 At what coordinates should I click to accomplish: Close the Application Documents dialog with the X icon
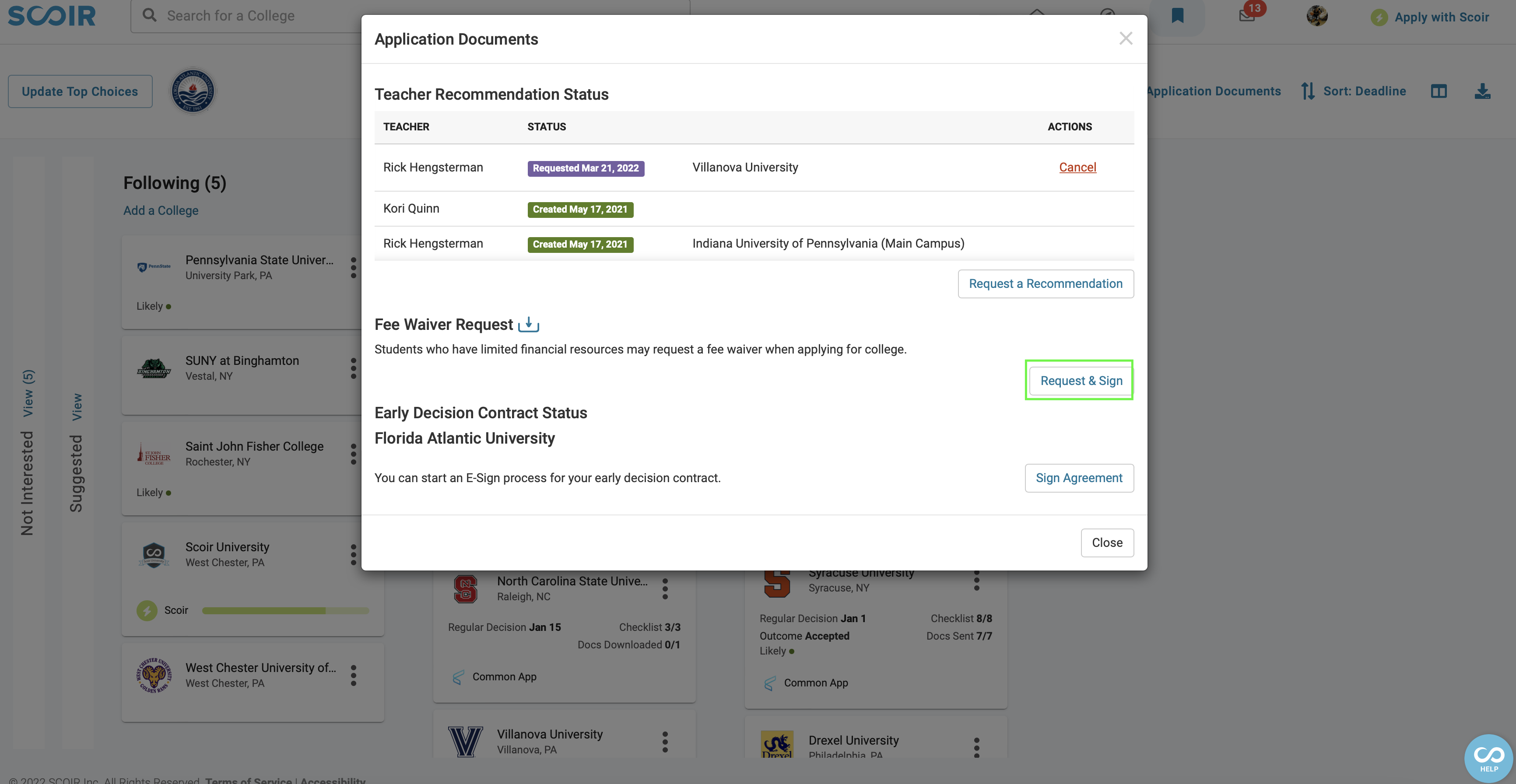1125,39
